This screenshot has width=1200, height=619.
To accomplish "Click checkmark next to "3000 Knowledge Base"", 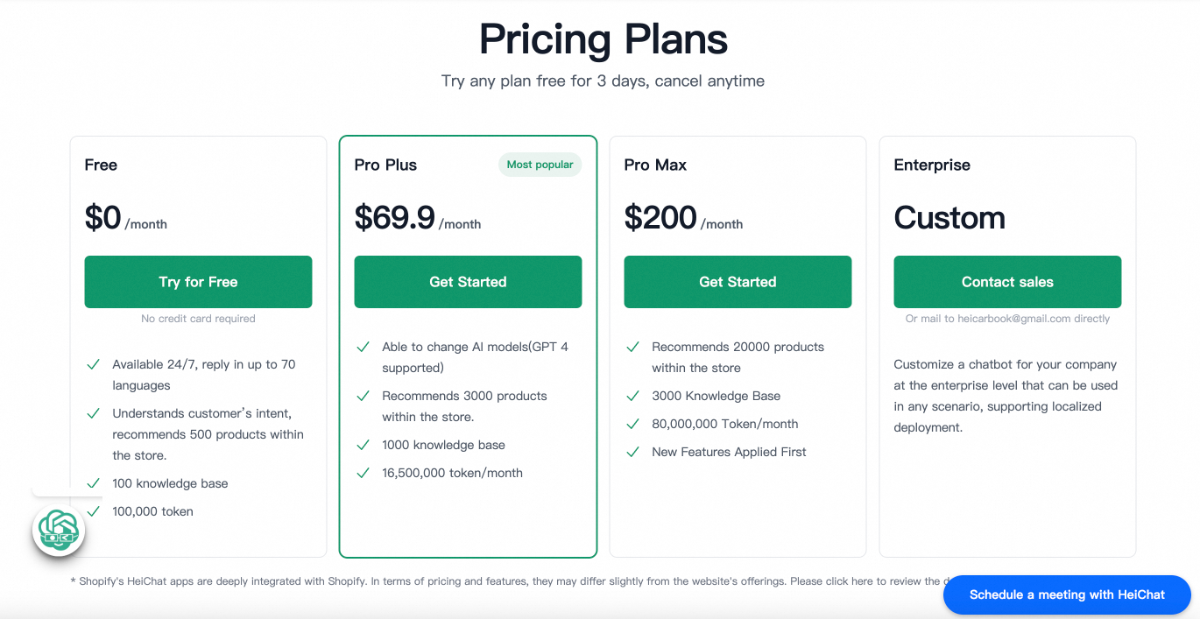I will (633, 396).
